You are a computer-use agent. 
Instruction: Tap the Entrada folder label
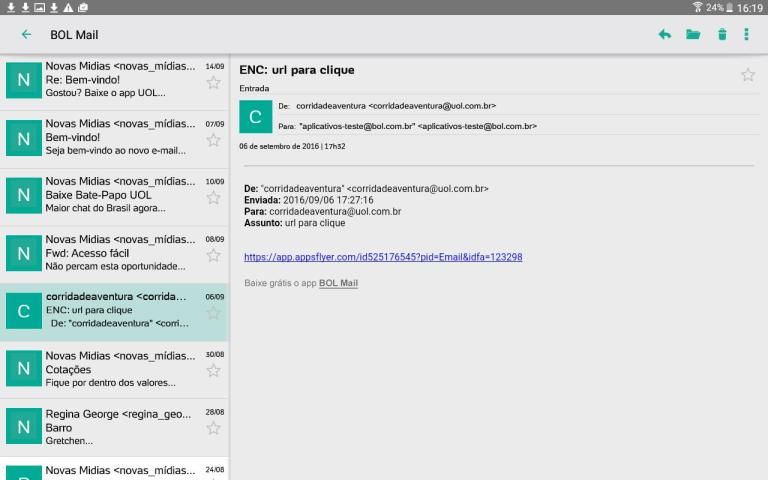[254, 89]
